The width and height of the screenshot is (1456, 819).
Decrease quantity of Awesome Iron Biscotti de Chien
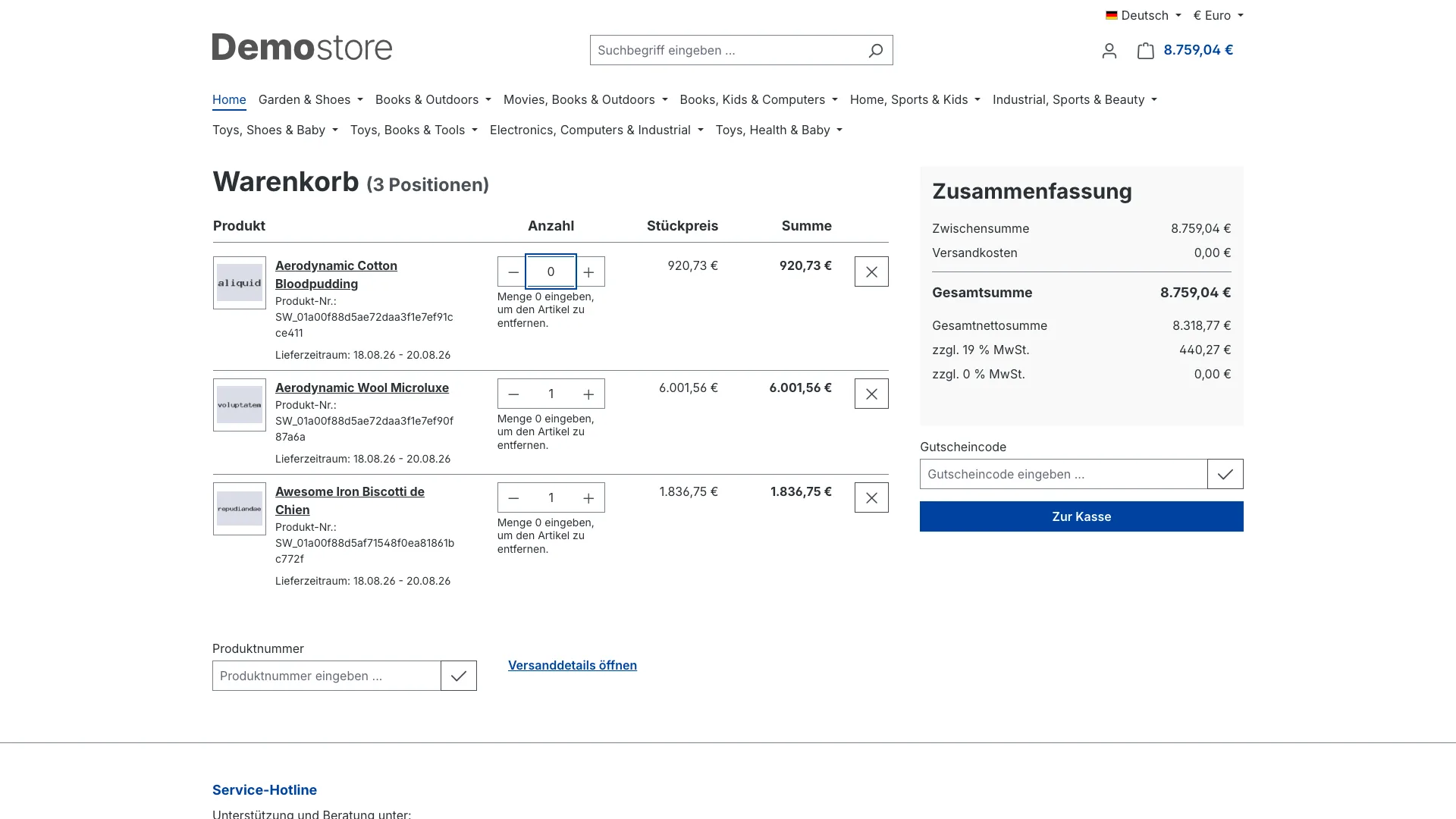pyautogui.click(x=513, y=497)
